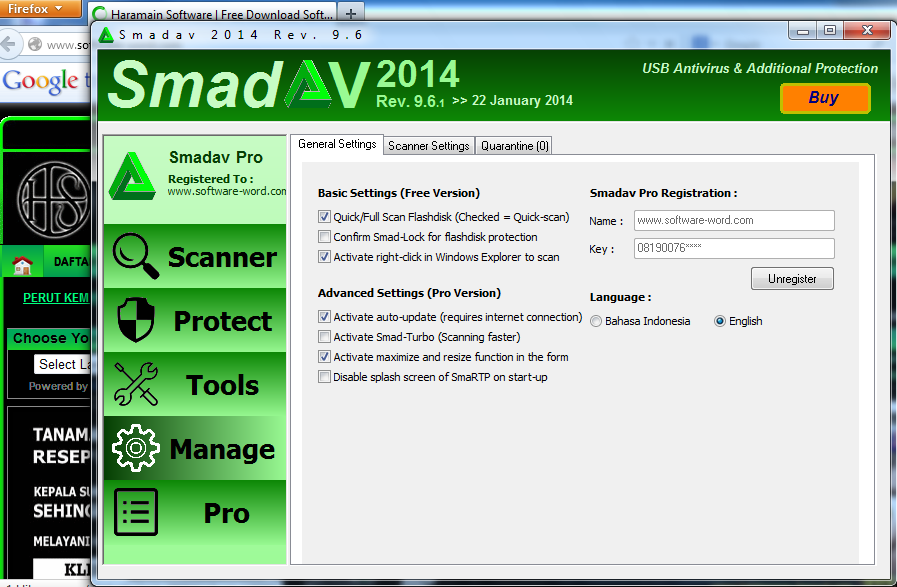Restore down the Smadav window
The width and height of the screenshot is (897, 587).
829,30
